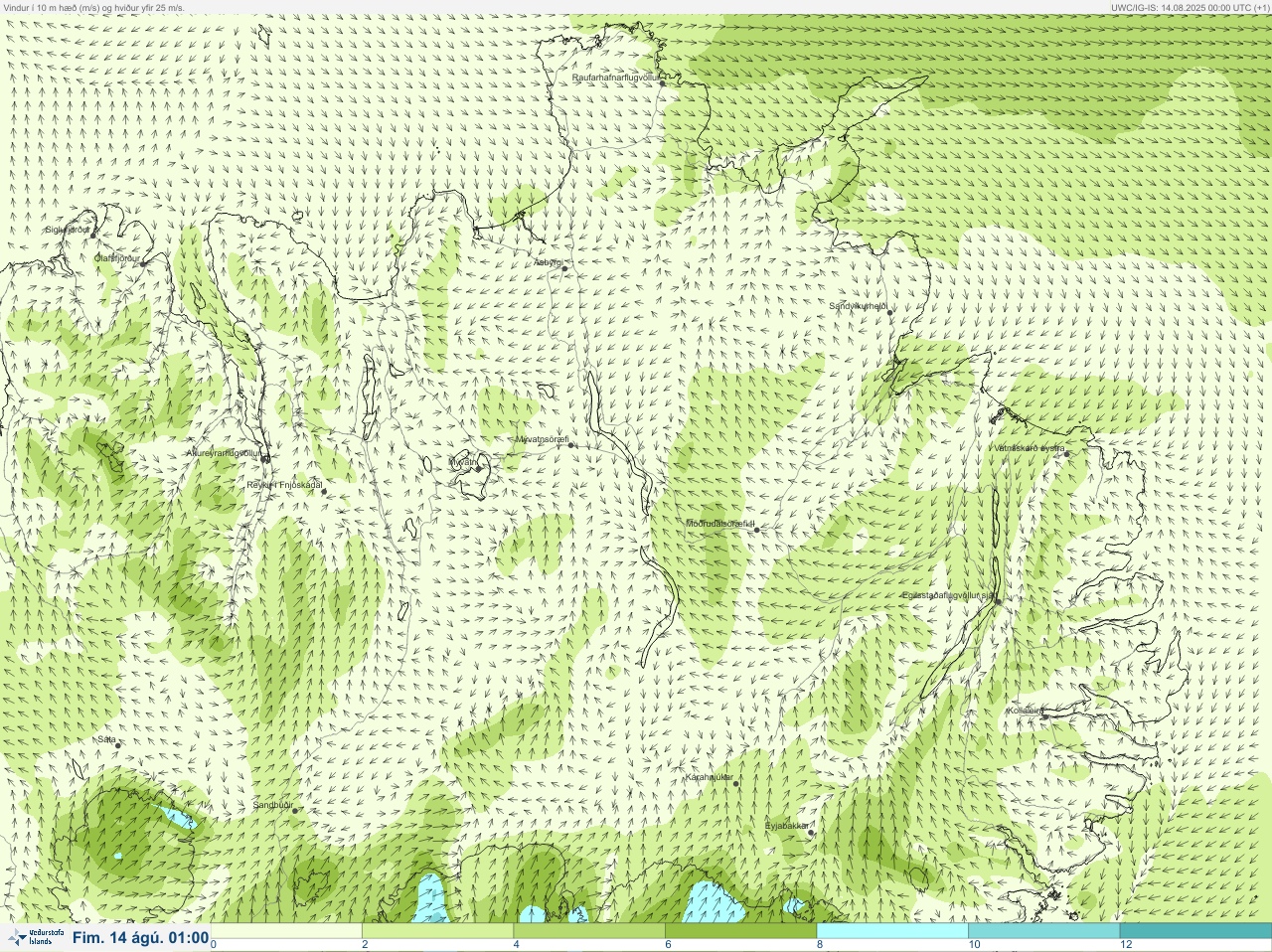Select the above 12 m/s dark teal legend color
1272x952 pixels.
pos(1195,931)
